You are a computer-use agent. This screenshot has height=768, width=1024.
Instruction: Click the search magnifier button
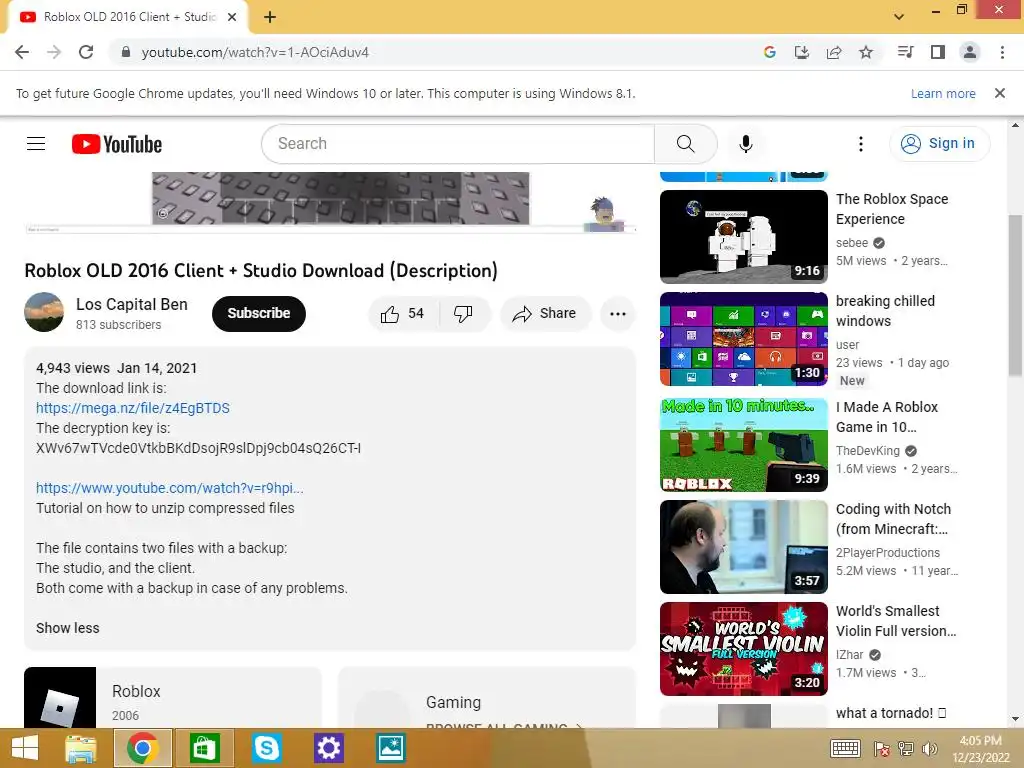[685, 144]
